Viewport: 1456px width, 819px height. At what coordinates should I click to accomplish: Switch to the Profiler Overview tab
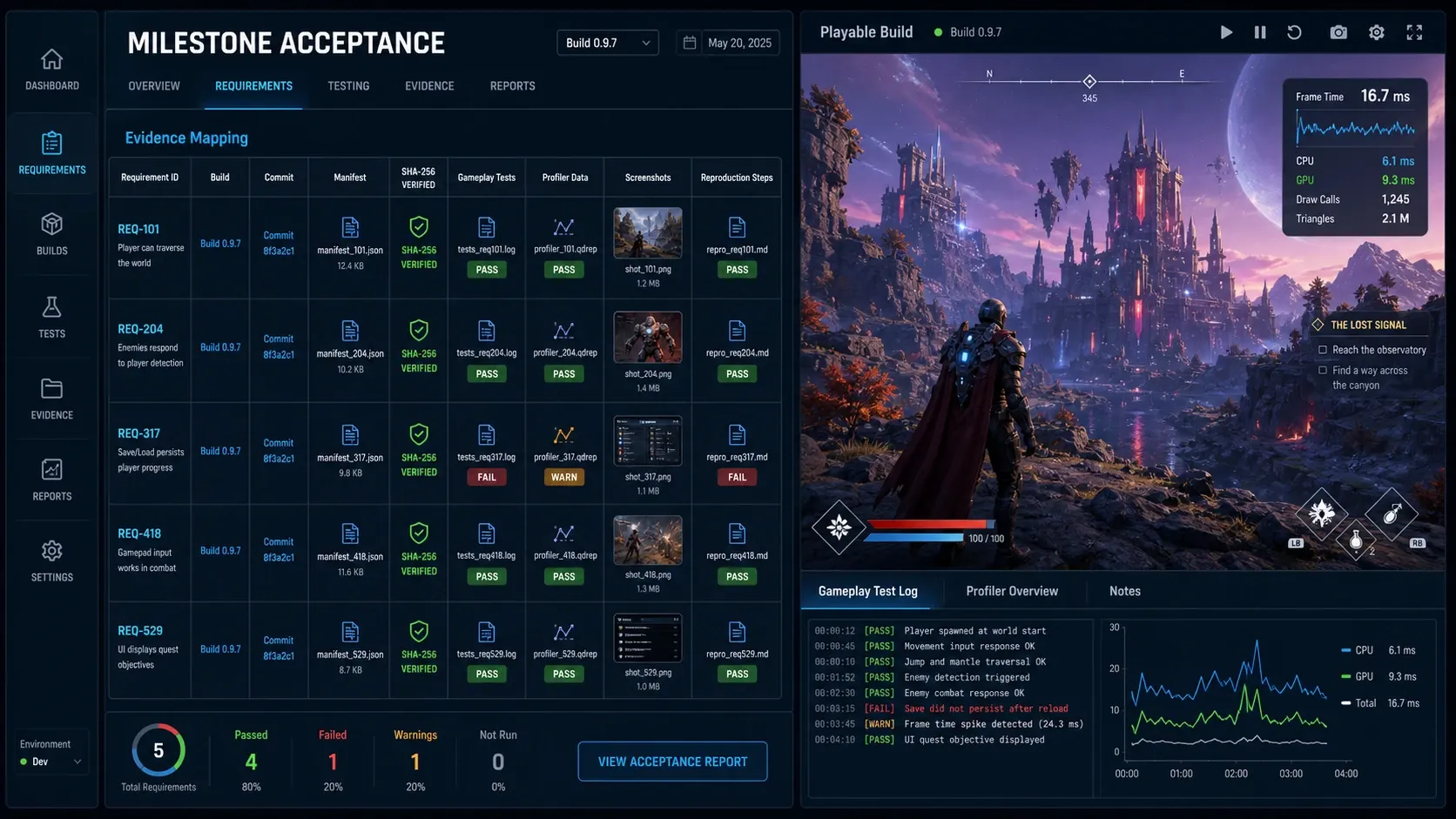[x=1012, y=591]
